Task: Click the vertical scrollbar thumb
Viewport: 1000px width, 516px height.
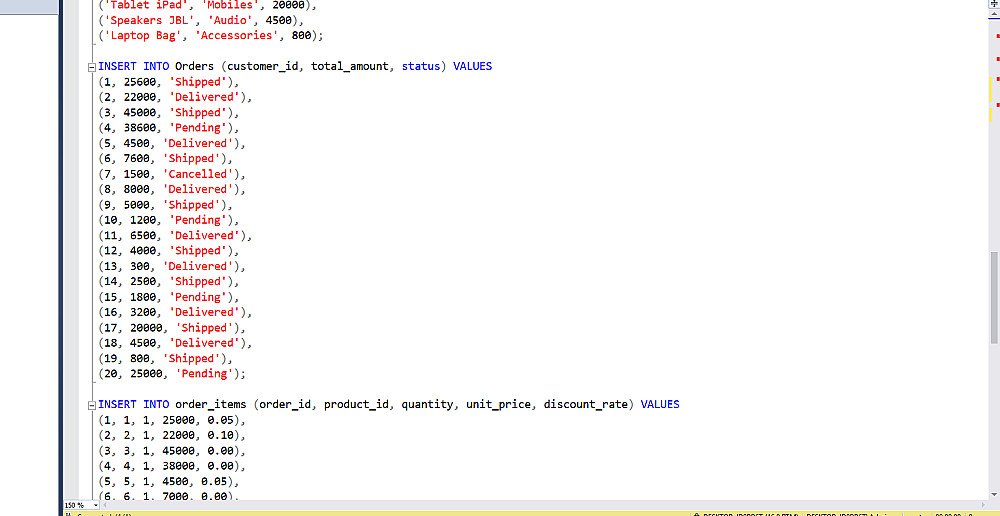Action: [x=994, y=298]
